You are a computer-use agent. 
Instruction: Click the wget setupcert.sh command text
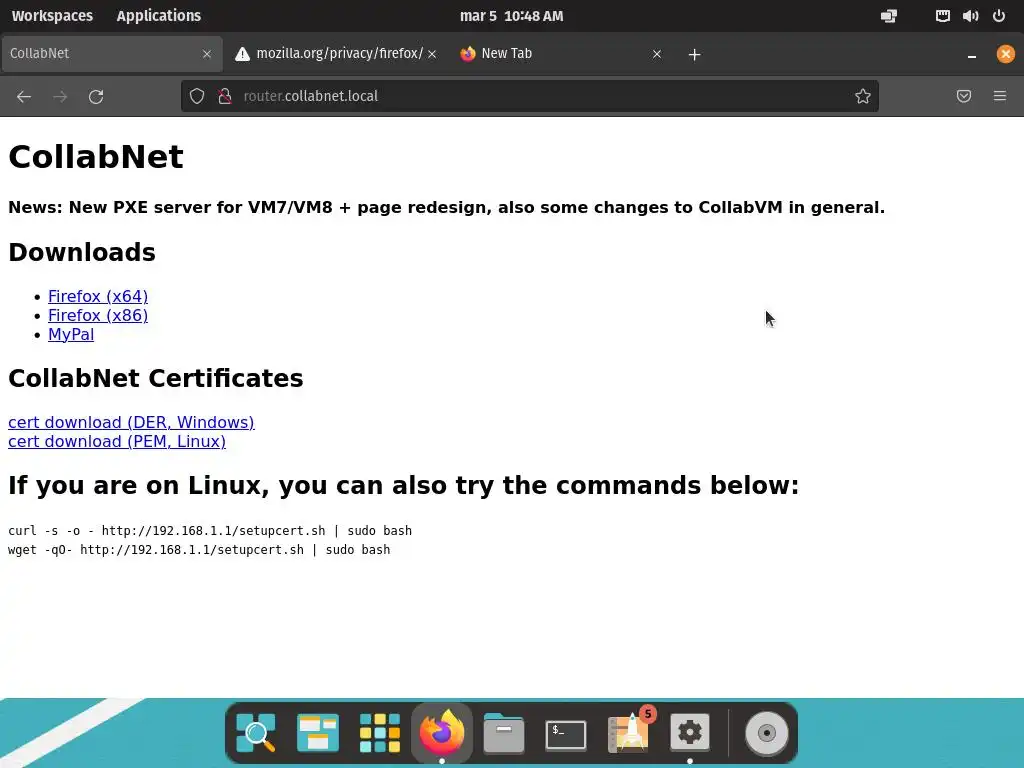click(x=199, y=550)
